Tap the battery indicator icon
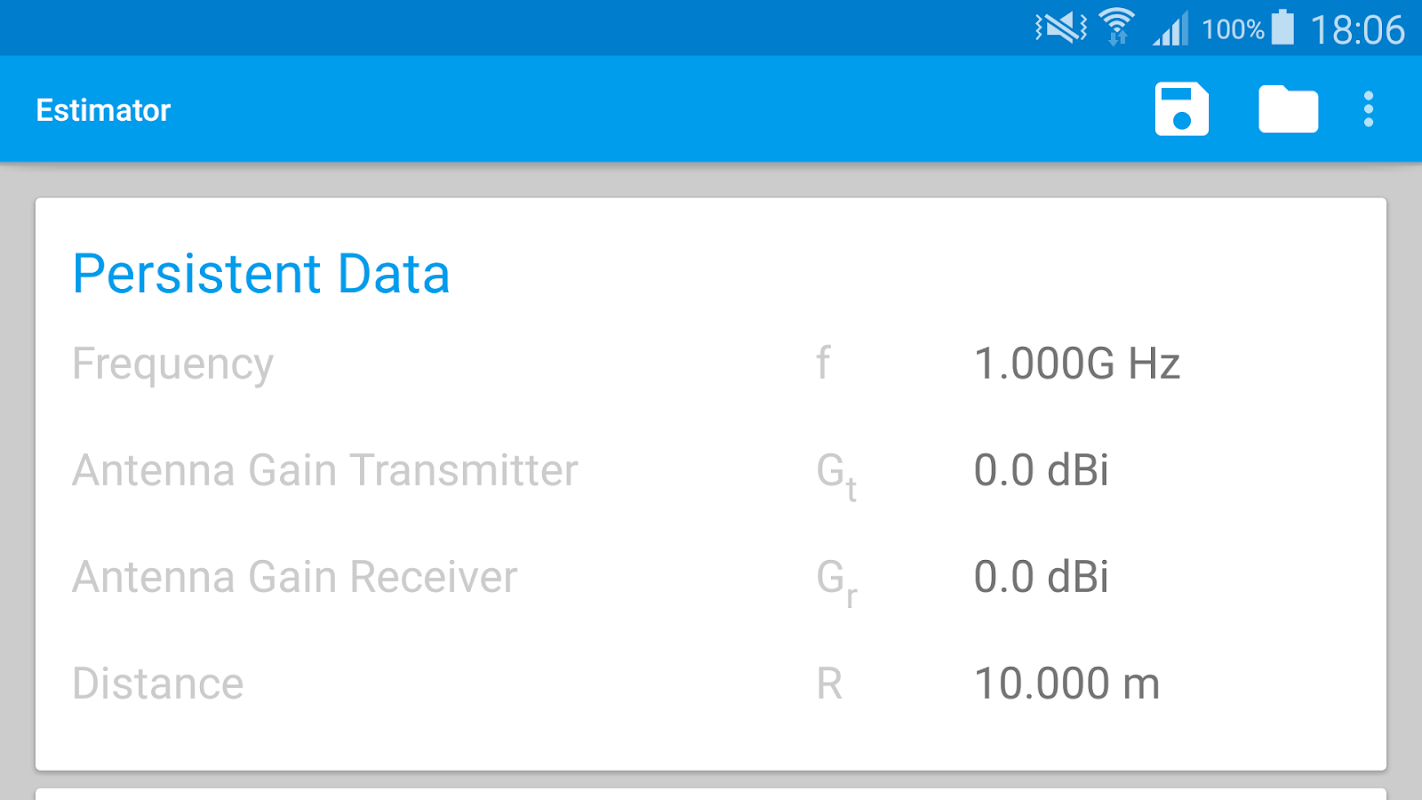The width and height of the screenshot is (1422, 800). click(x=1283, y=27)
